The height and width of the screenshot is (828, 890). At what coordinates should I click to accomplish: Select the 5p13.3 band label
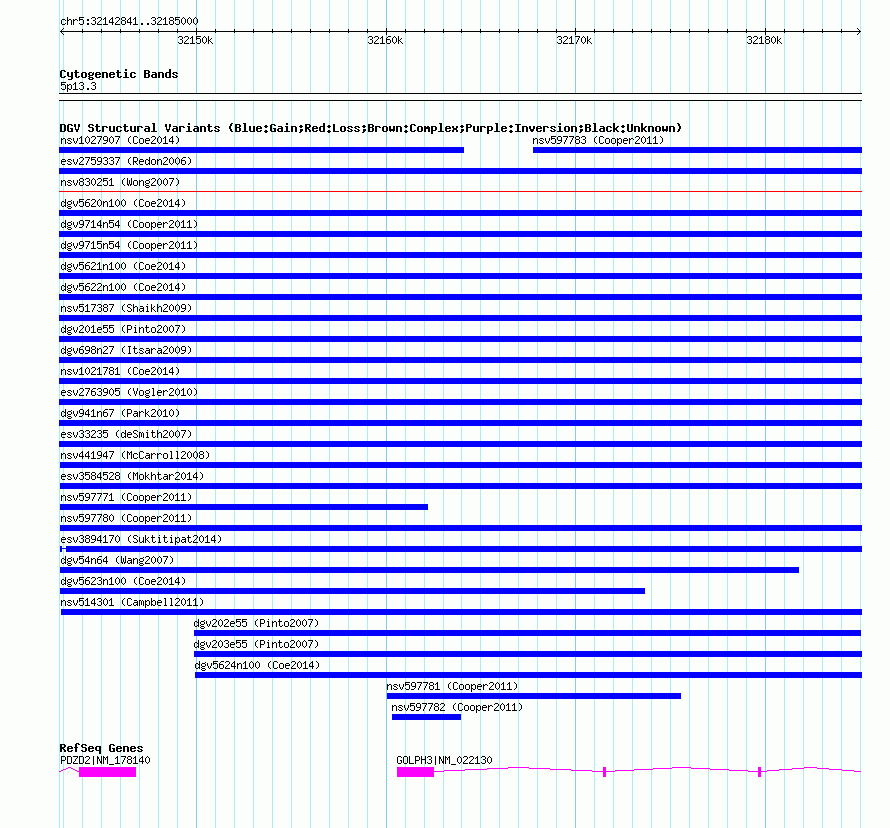pyautogui.click(x=78, y=86)
